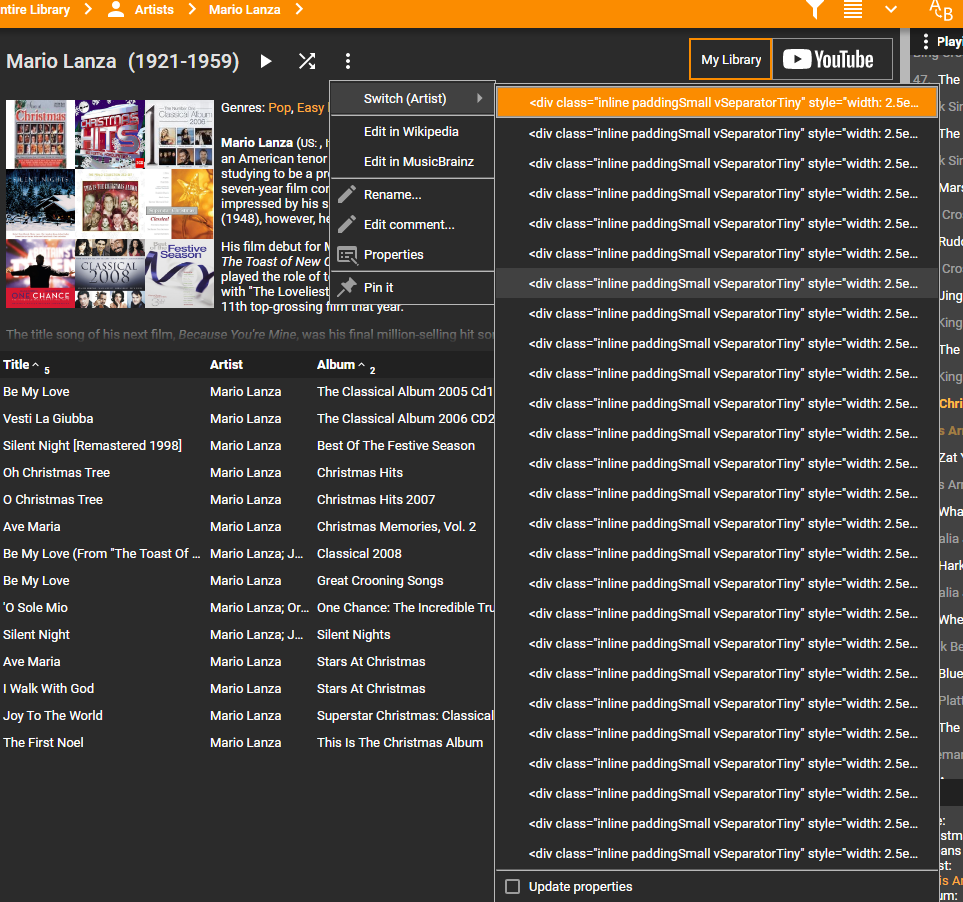Sort tracks by the Title column

pos(16,365)
